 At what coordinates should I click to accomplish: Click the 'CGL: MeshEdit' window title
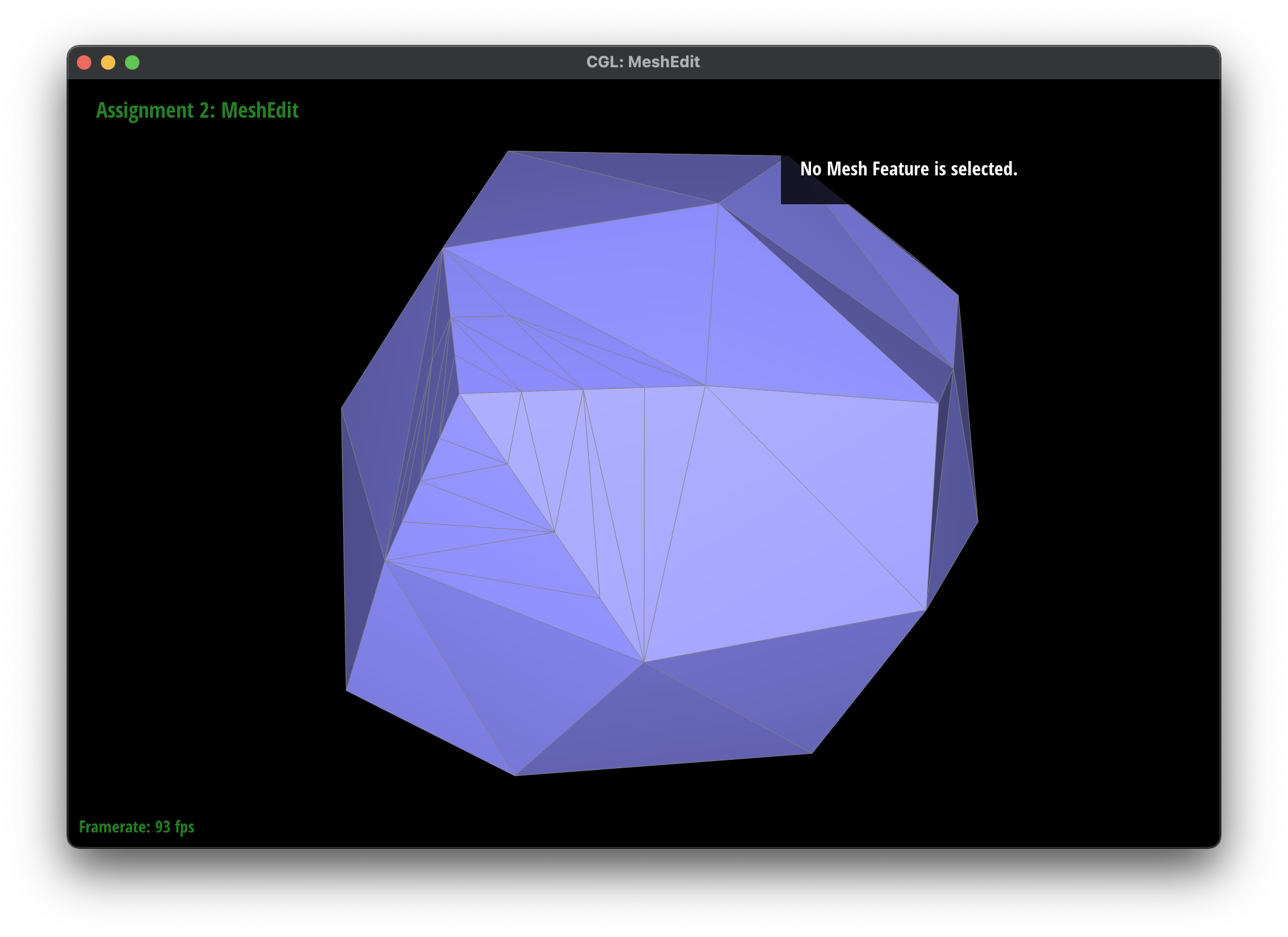[x=643, y=62]
